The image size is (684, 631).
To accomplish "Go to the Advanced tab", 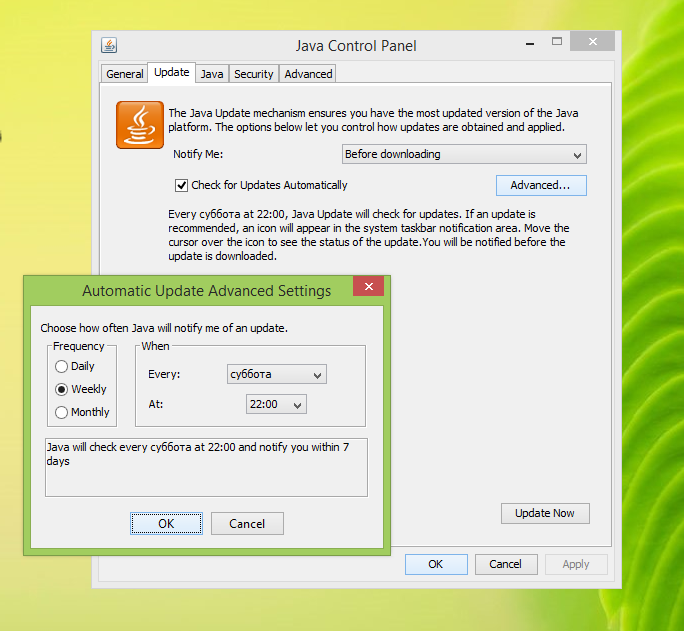I will 308,74.
